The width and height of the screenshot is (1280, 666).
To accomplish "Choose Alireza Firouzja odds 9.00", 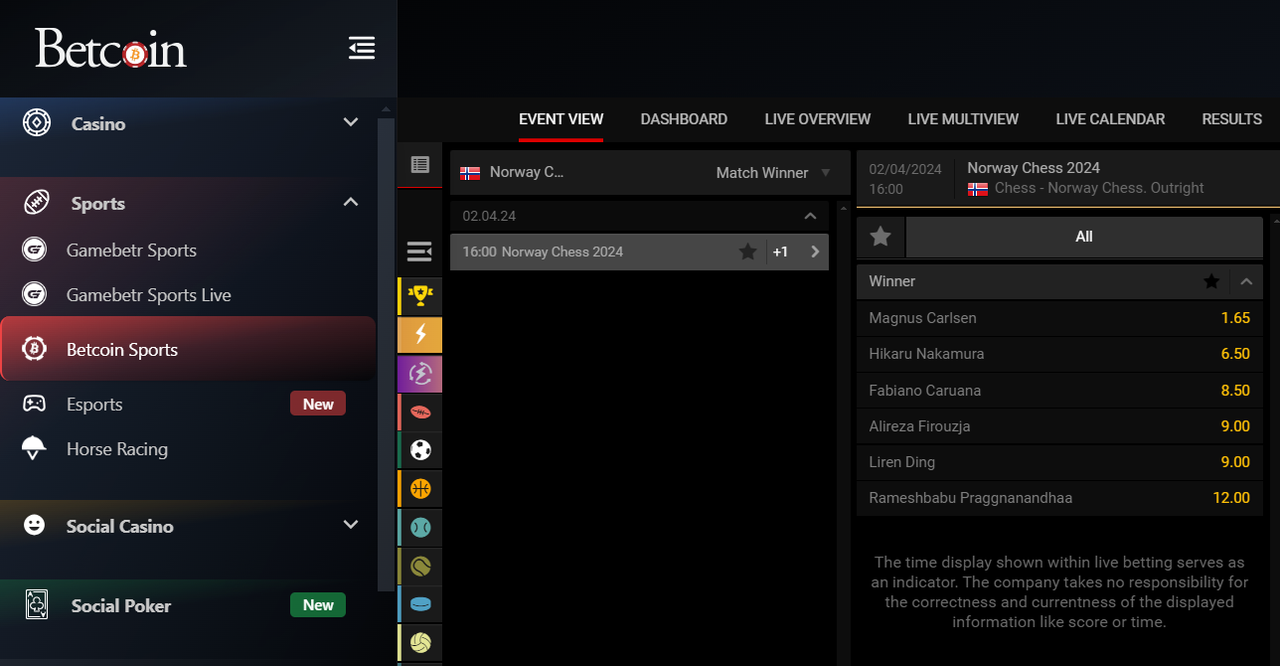I will pyautogui.click(x=1059, y=426).
